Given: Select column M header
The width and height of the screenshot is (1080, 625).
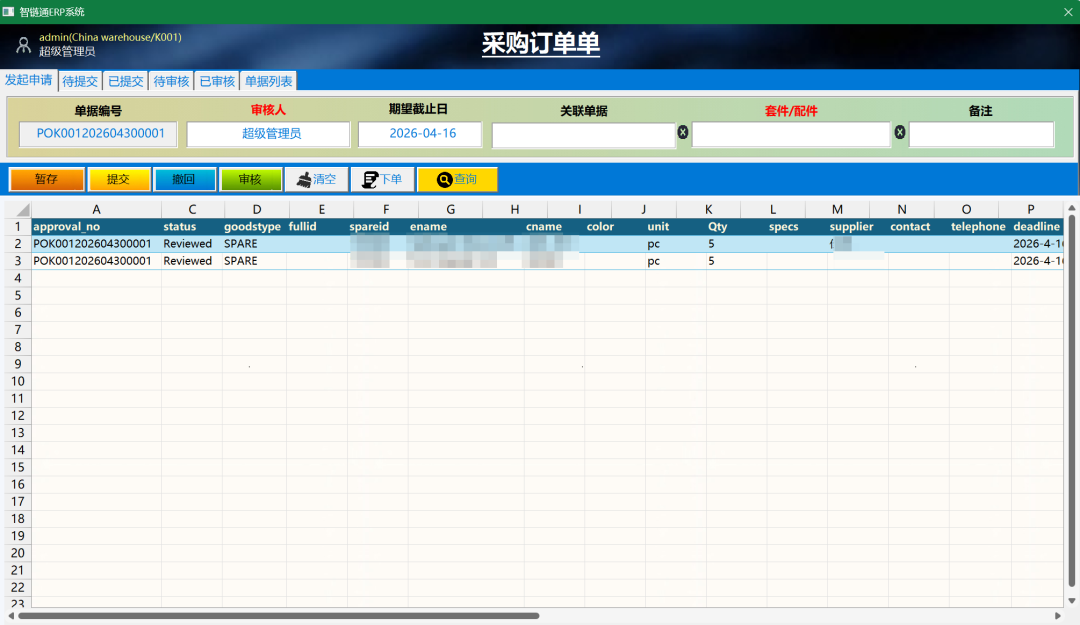Looking at the screenshot, I should (x=838, y=209).
